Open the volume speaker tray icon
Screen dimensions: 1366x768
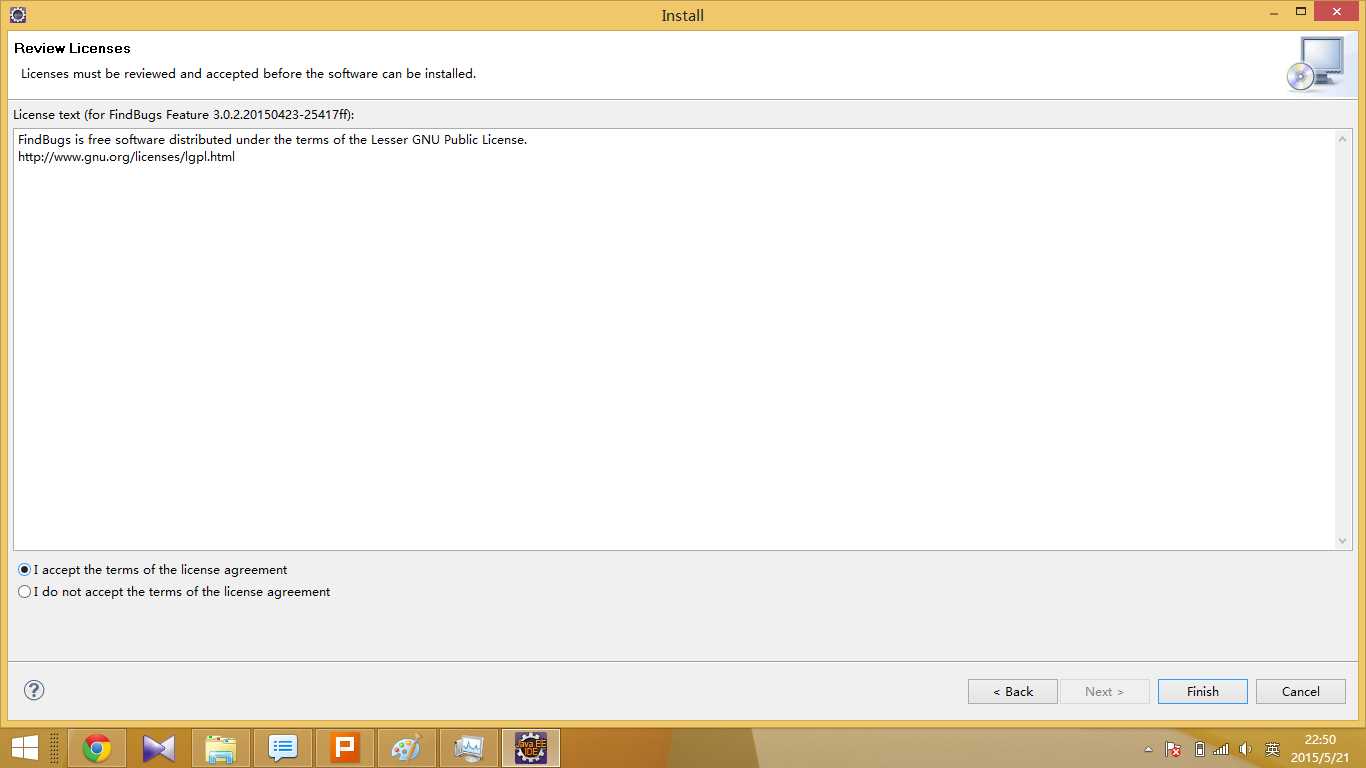pyautogui.click(x=1245, y=749)
